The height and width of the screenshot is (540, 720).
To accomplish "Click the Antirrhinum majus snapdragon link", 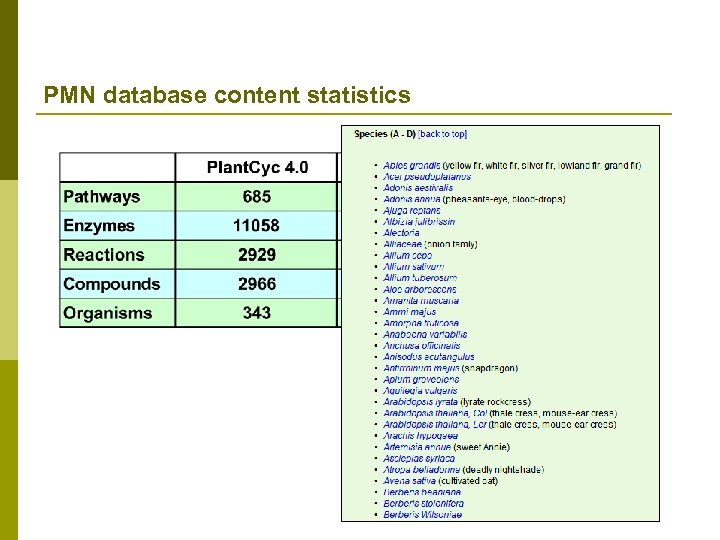I will point(421,368).
